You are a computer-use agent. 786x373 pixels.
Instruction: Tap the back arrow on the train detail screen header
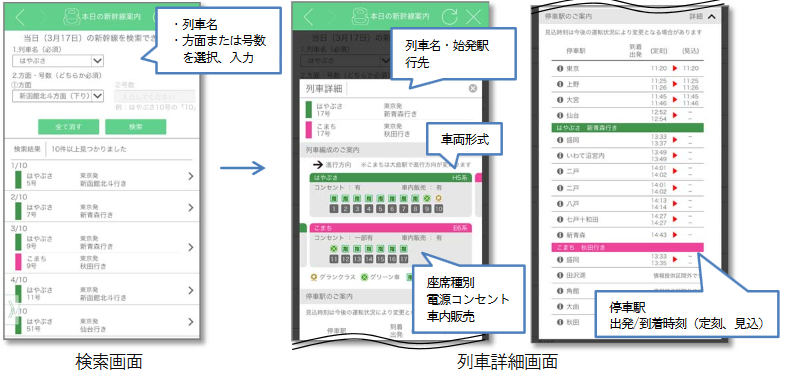point(308,17)
